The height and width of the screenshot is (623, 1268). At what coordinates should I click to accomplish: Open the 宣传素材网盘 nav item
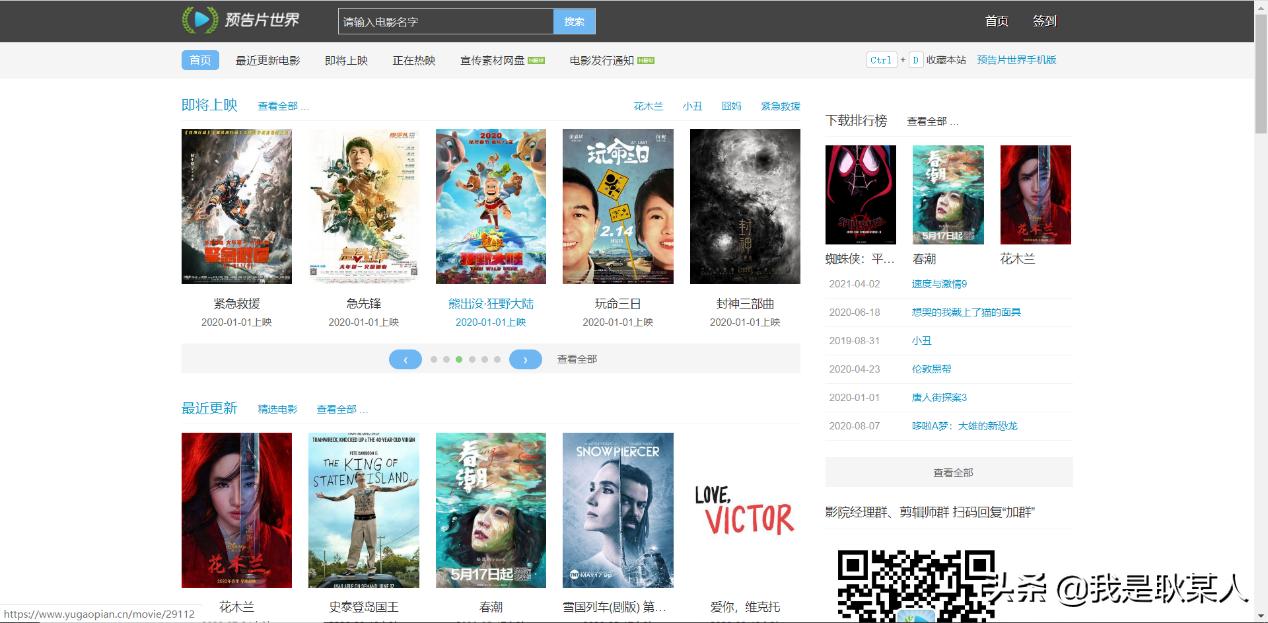492,60
